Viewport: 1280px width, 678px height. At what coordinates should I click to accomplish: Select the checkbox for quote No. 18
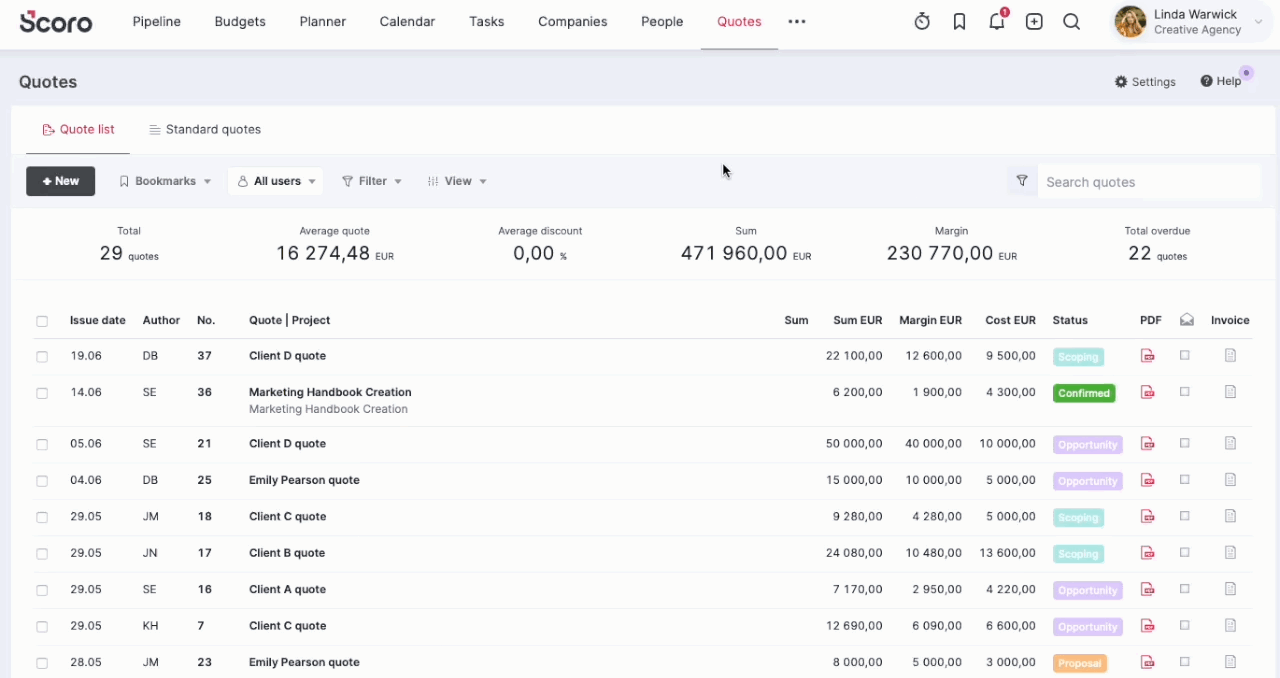tap(42, 517)
